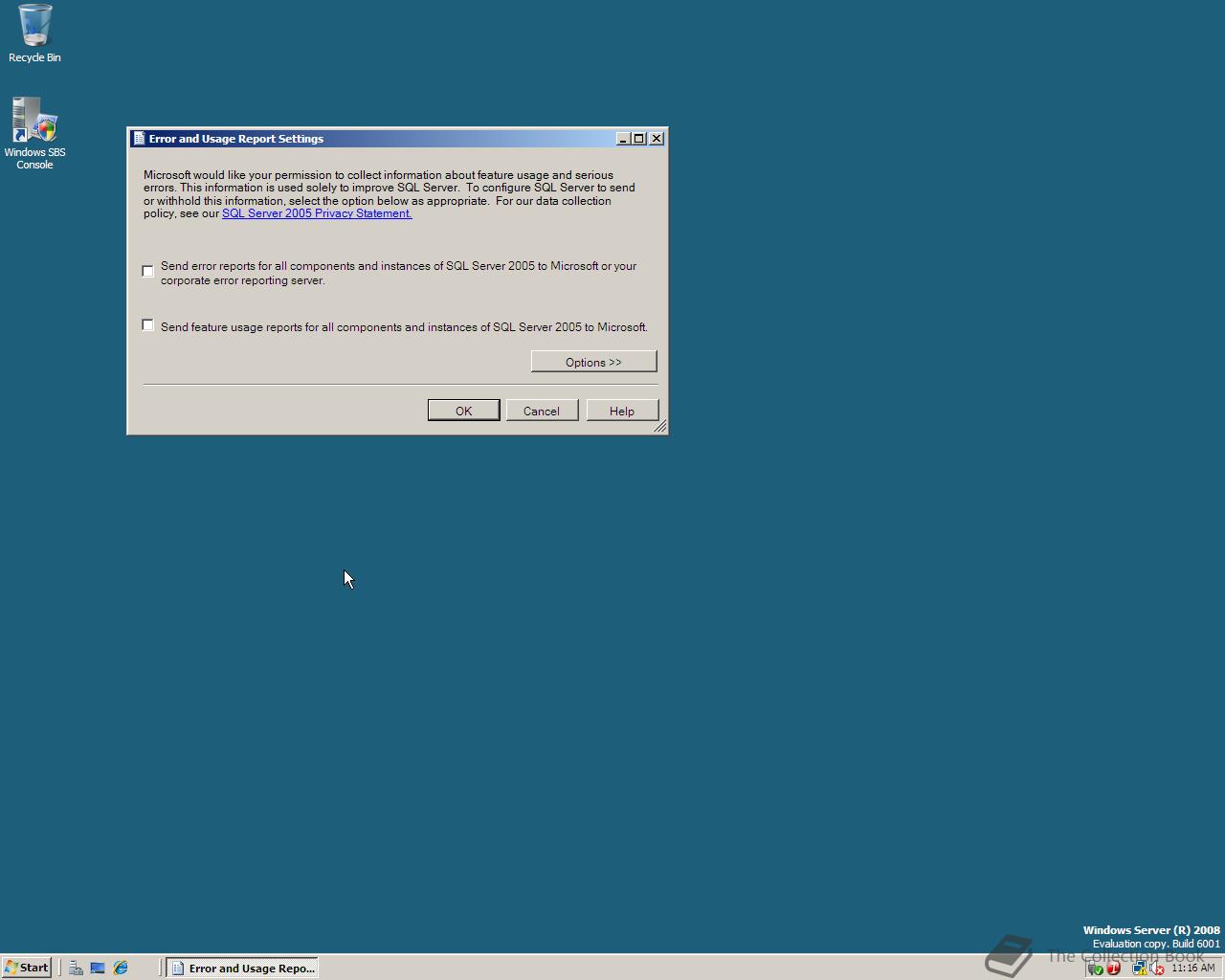Launch Internet Explorer from quick launch
Screen dimensions: 1225x980
pos(121,968)
